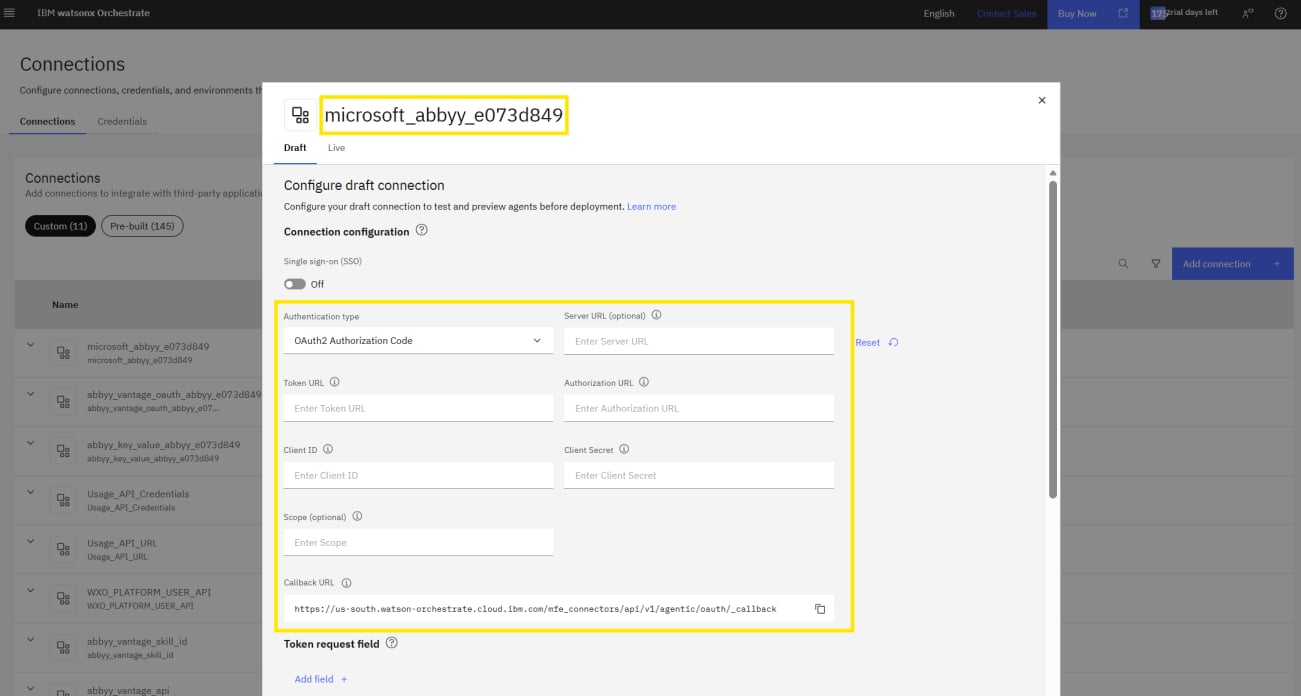Expand the abbyy_vantage_skill_id row
This screenshot has height=696, width=1301.
click(x=30, y=639)
